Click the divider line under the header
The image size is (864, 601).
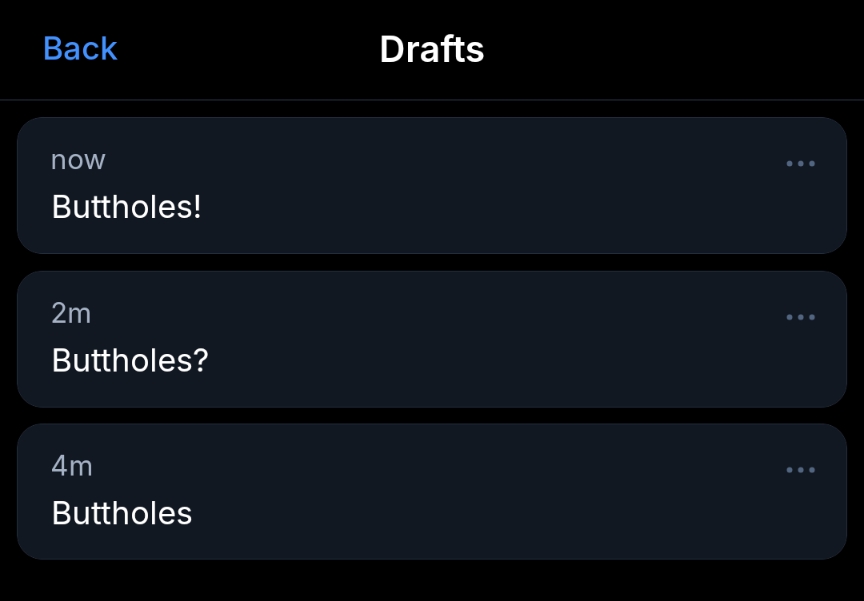click(432, 100)
